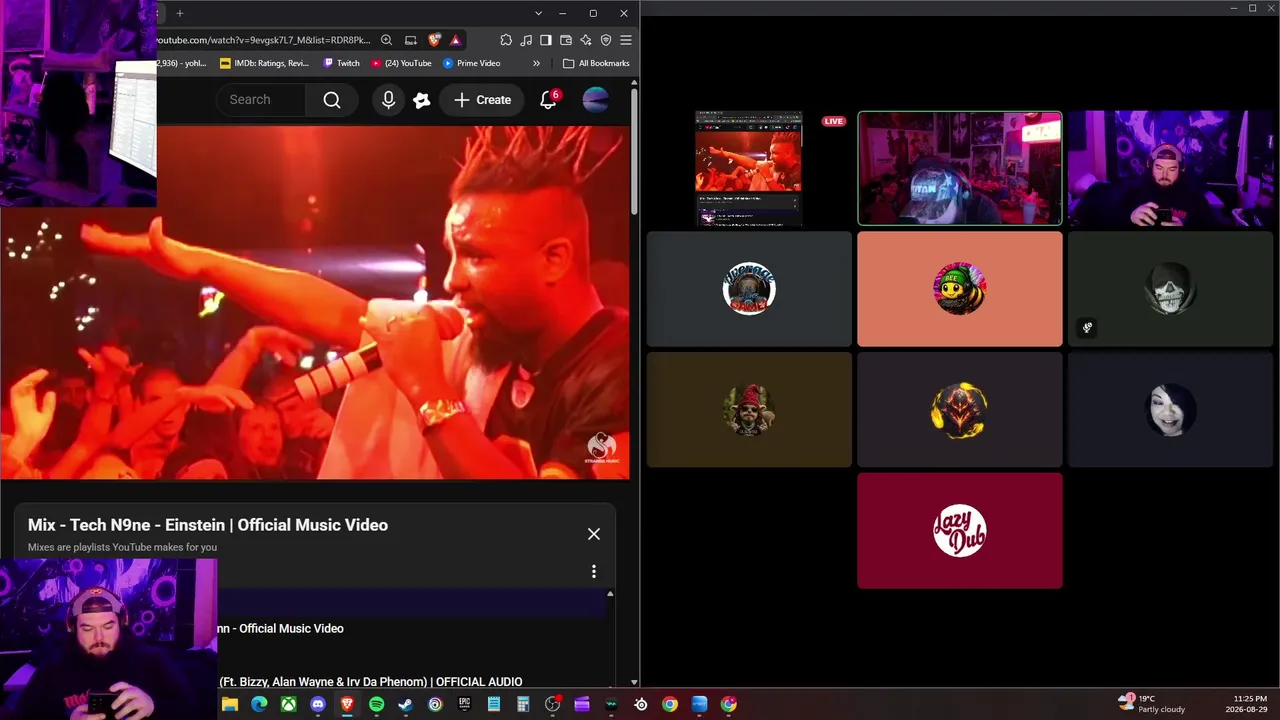Screen dimensions: 1280x720
Task: Click the zoom magnifier in the address bar
Action: [x=386, y=40]
